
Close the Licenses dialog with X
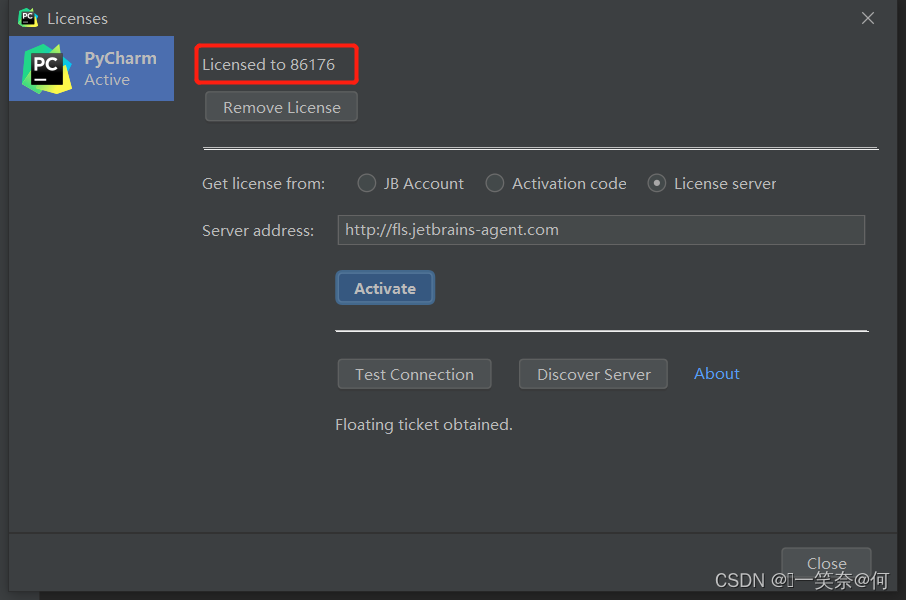click(868, 18)
